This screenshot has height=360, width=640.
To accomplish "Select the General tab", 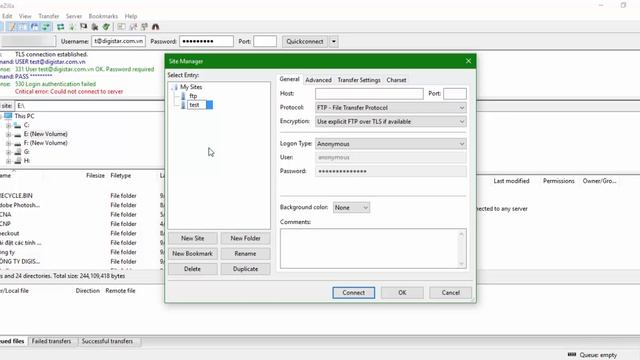I will click(x=289, y=79).
